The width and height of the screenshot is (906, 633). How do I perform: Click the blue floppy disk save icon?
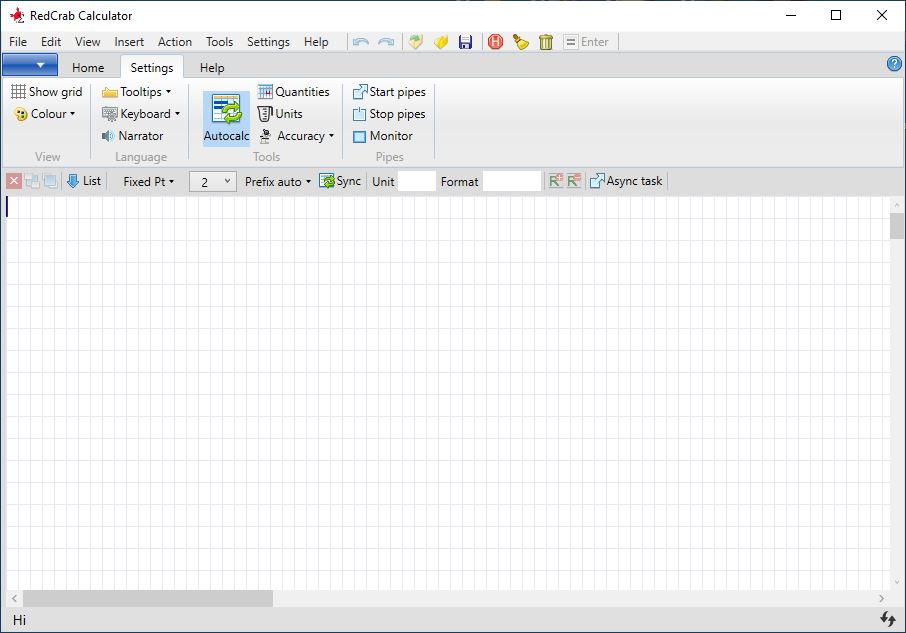coord(465,42)
